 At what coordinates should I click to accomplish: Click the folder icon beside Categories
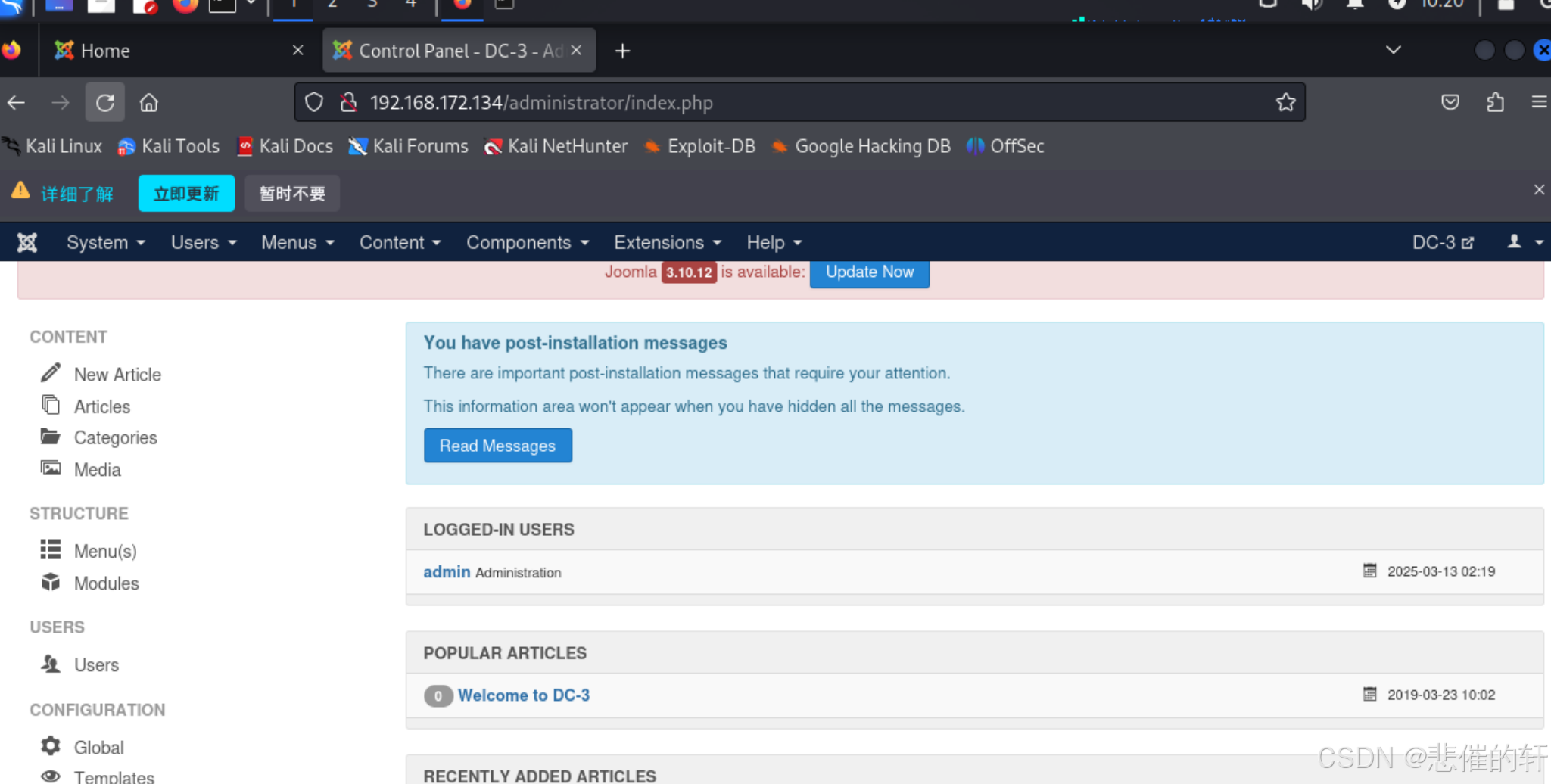[x=51, y=436]
